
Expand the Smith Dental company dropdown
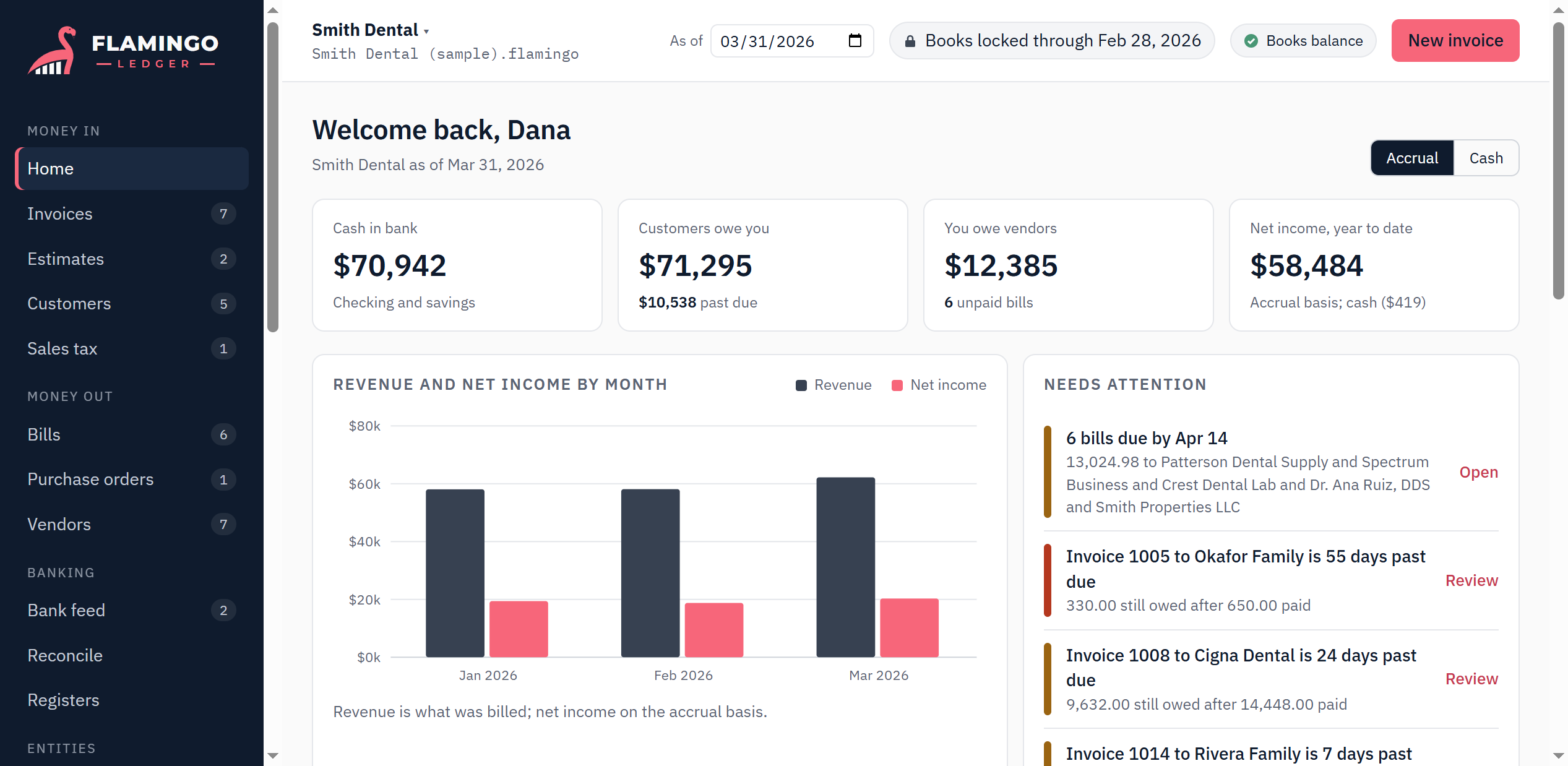(x=370, y=30)
